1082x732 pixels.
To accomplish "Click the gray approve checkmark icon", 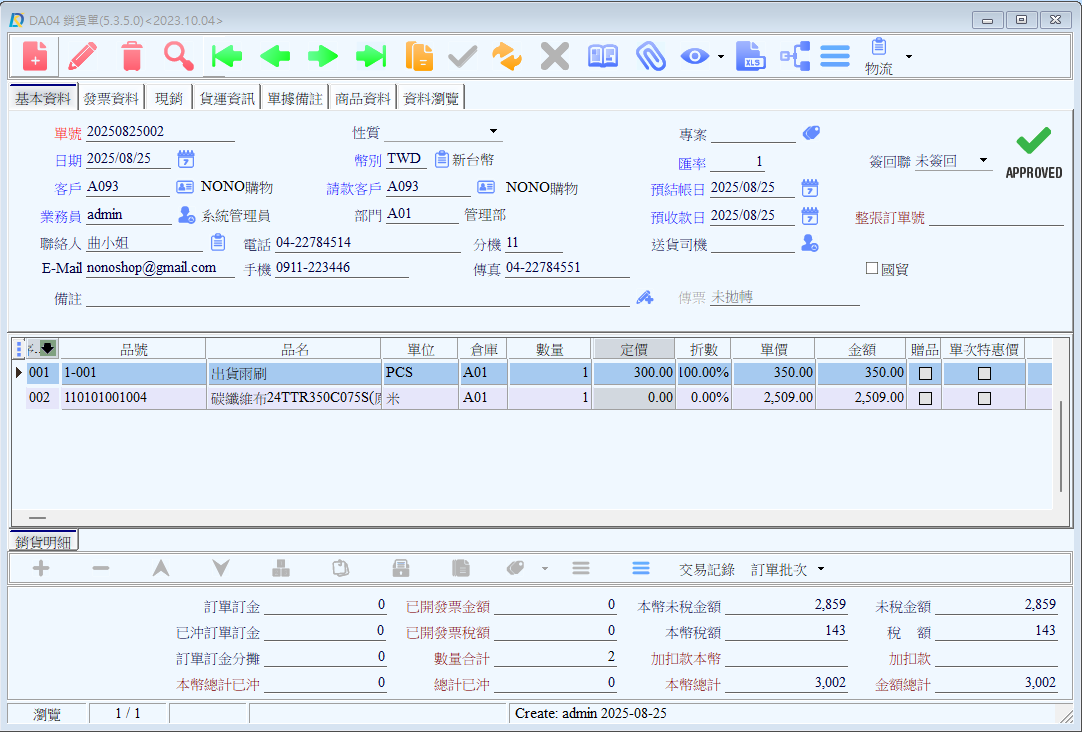I will tap(462, 56).
